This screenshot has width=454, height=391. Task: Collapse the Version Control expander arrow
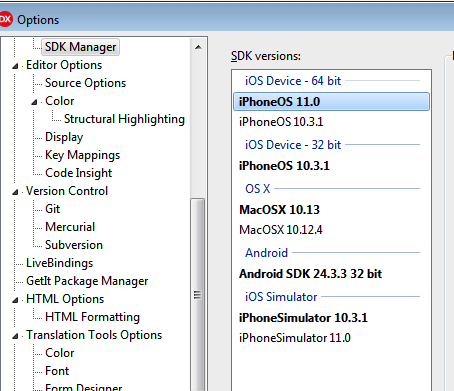tap(15, 192)
